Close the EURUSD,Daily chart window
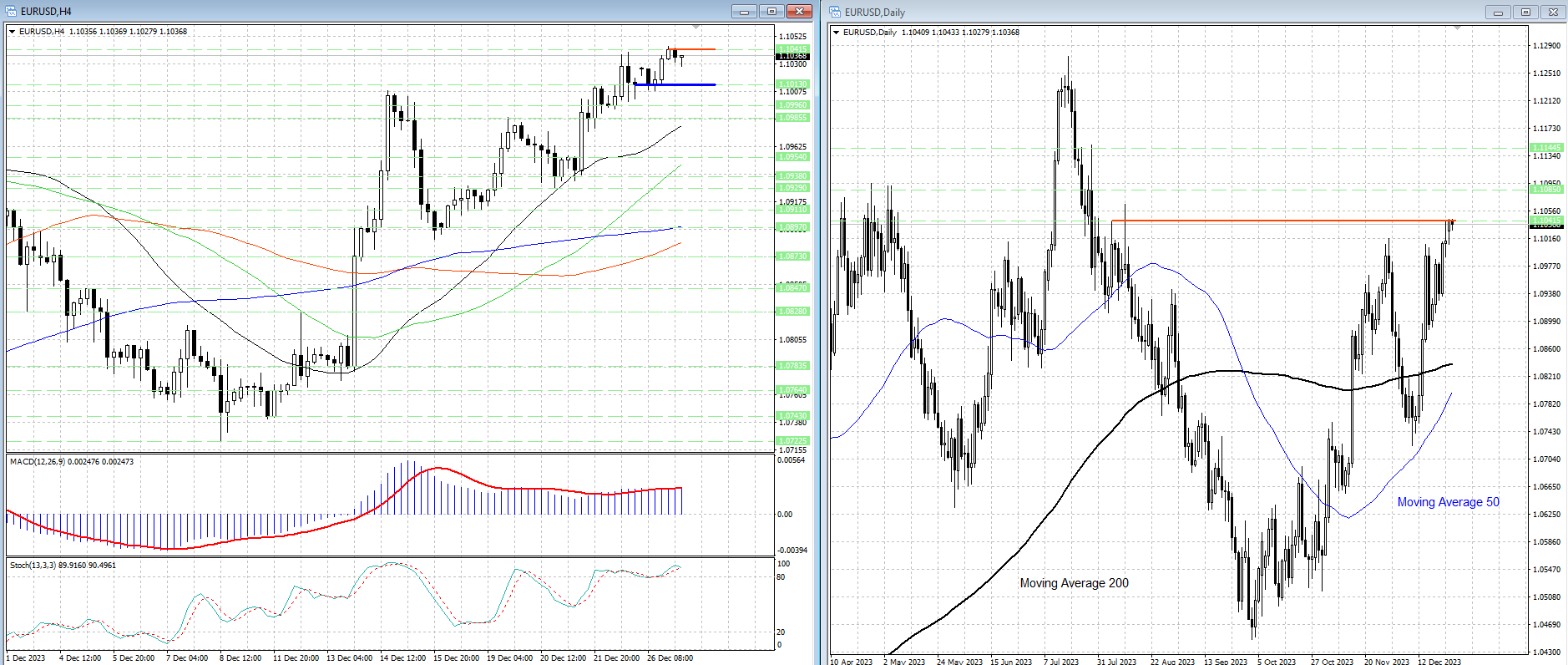1568x665 pixels. (x=1553, y=12)
